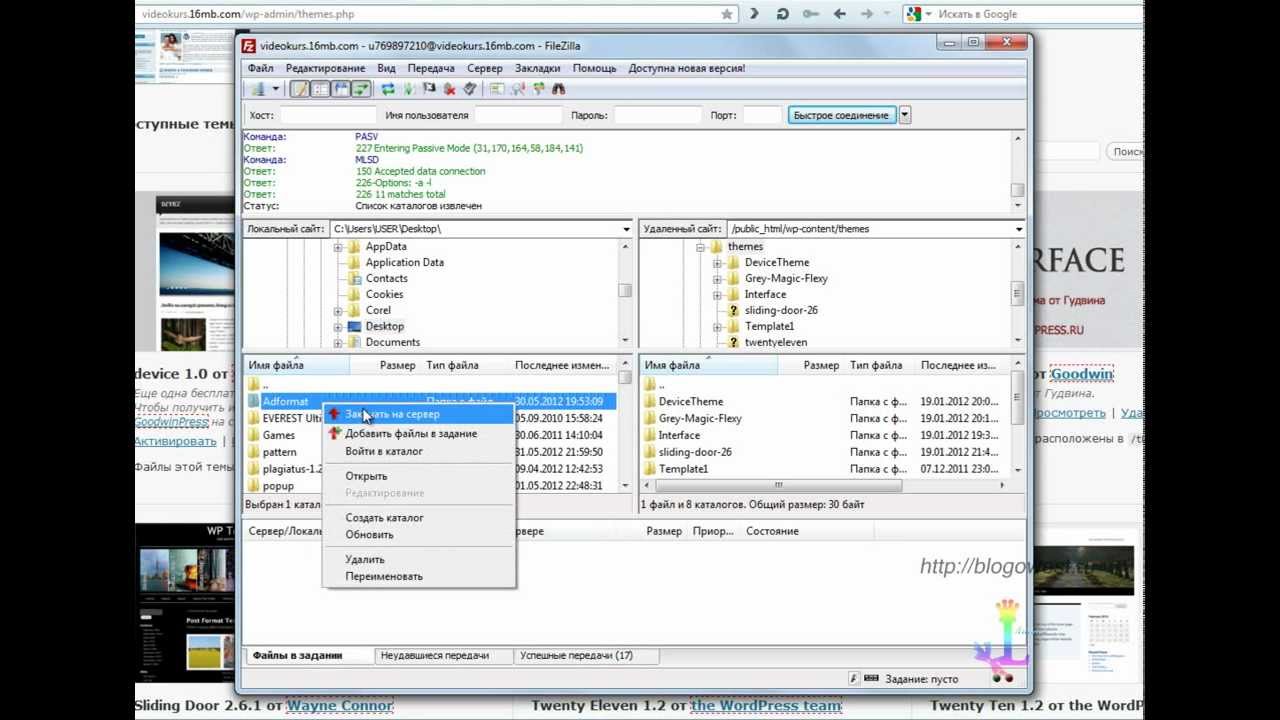Open Доступна новая версия! menu item
The height and width of the screenshot is (720, 1280).
[x=686, y=68]
